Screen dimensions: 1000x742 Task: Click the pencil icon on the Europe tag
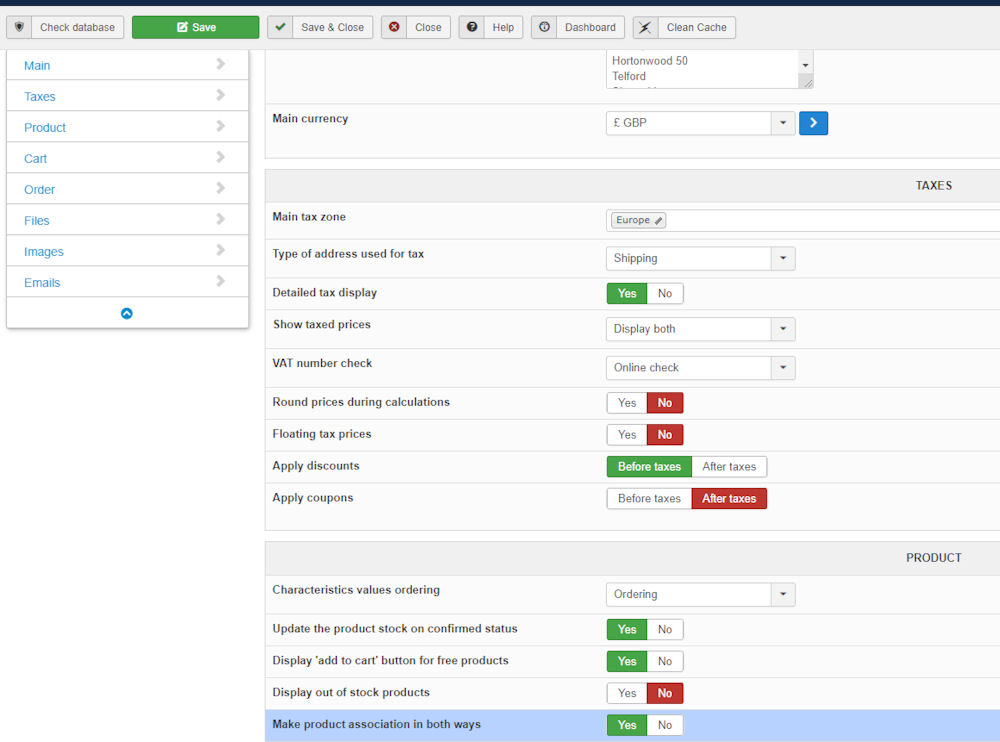pos(658,220)
